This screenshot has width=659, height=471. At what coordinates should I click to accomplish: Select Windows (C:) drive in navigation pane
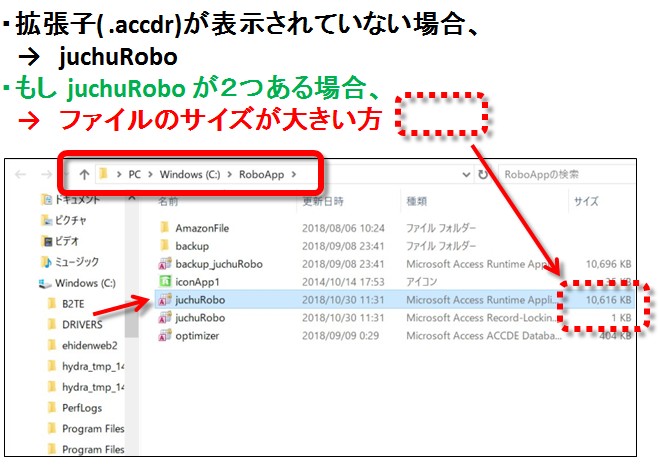tap(85, 283)
